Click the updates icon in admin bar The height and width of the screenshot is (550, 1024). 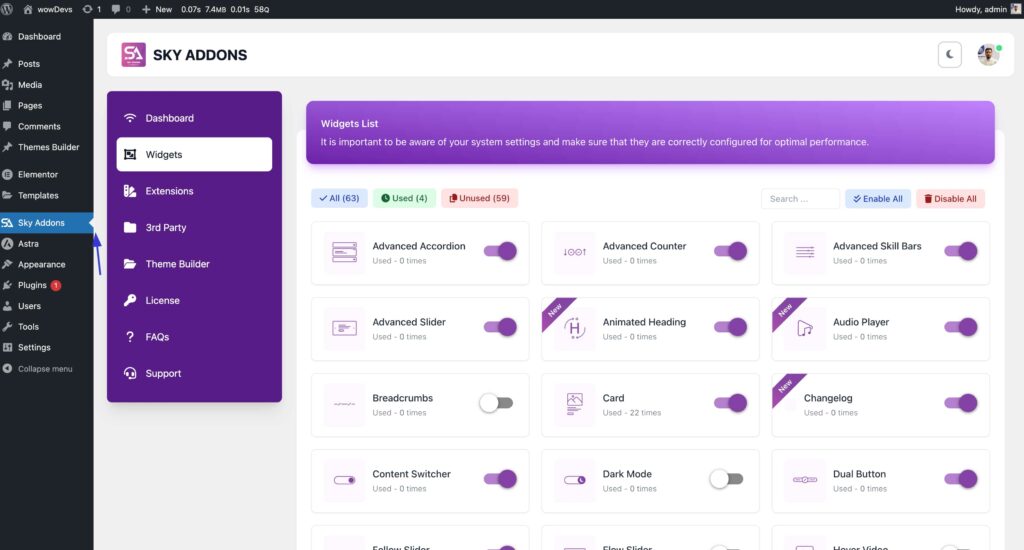(x=91, y=9)
